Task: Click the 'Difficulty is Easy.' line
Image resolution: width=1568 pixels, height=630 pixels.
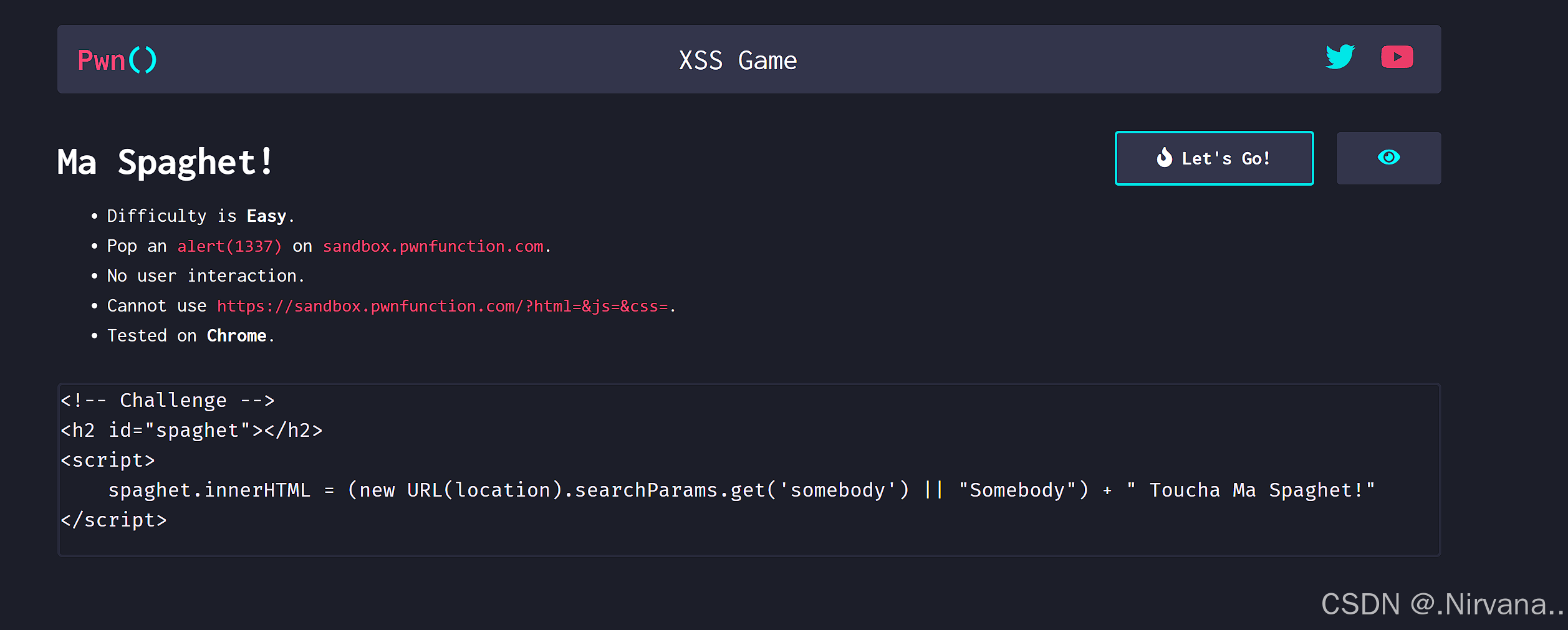Action: pyautogui.click(x=200, y=216)
